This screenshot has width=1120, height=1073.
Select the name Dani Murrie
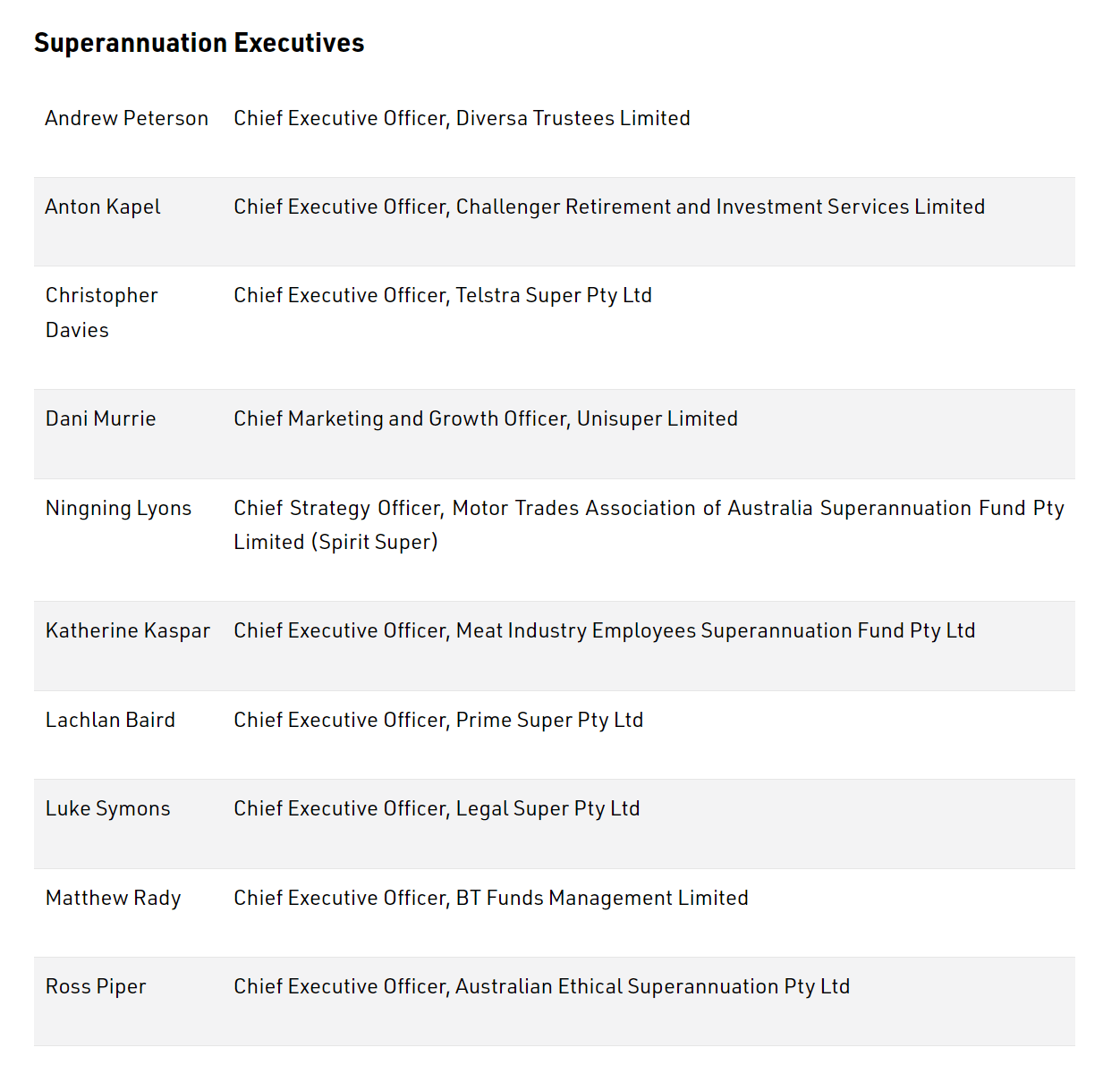pos(100,418)
